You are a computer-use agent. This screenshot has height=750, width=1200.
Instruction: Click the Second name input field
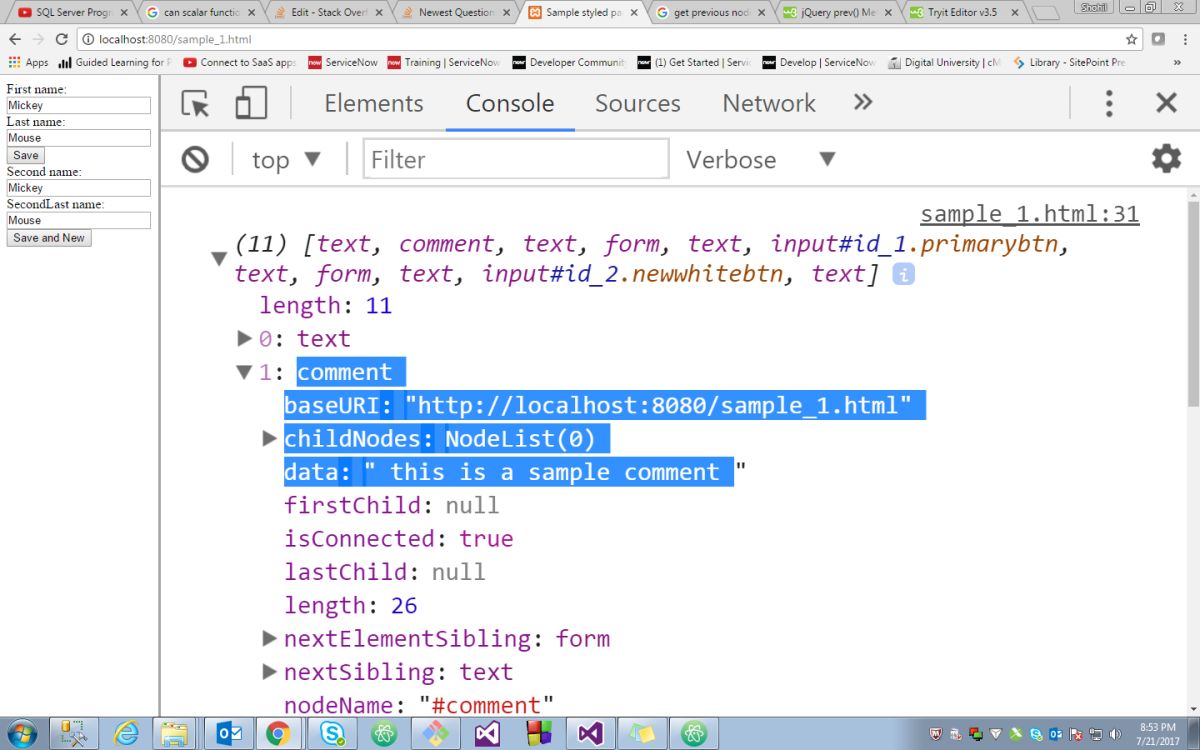(79, 188)
